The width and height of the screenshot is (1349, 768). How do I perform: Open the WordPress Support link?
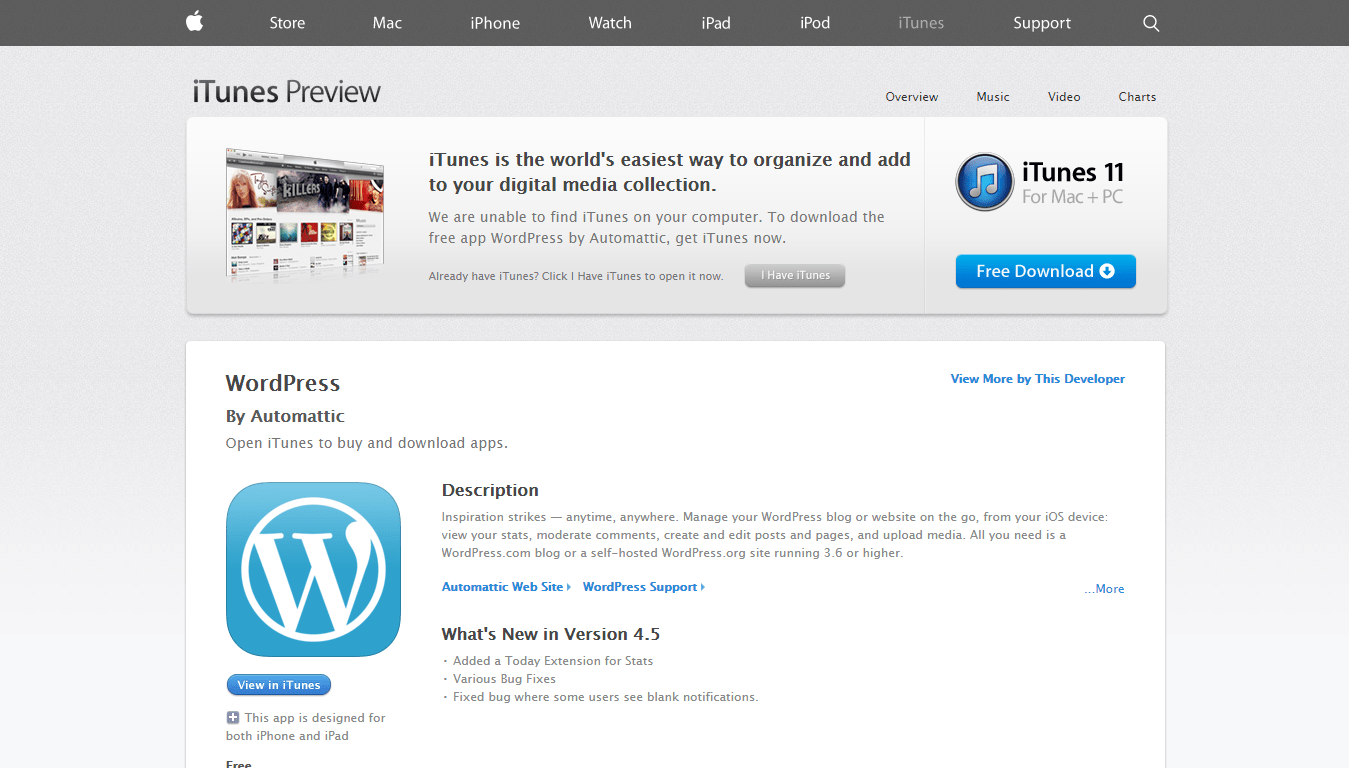point(644,587)
